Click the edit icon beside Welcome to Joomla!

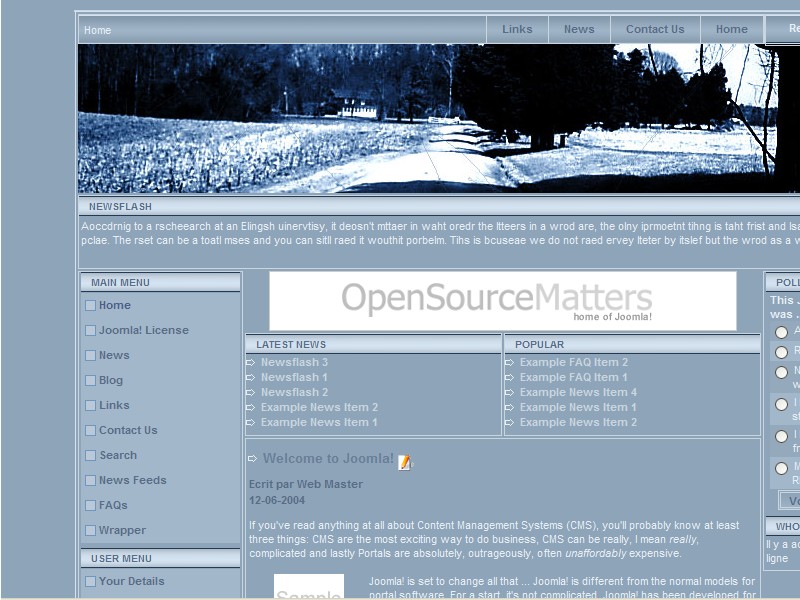tap(405, 462)
